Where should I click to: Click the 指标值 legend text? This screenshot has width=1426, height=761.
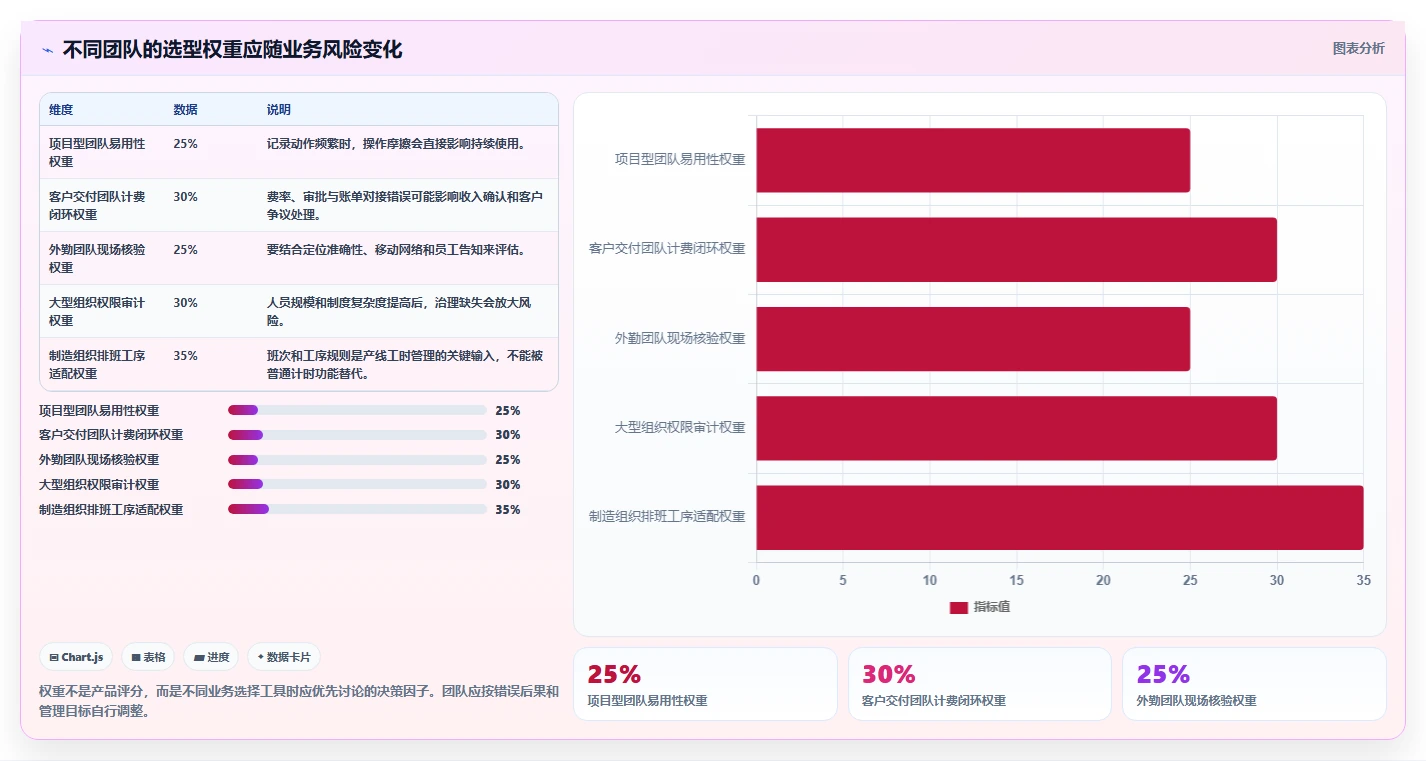click(992, 608)
